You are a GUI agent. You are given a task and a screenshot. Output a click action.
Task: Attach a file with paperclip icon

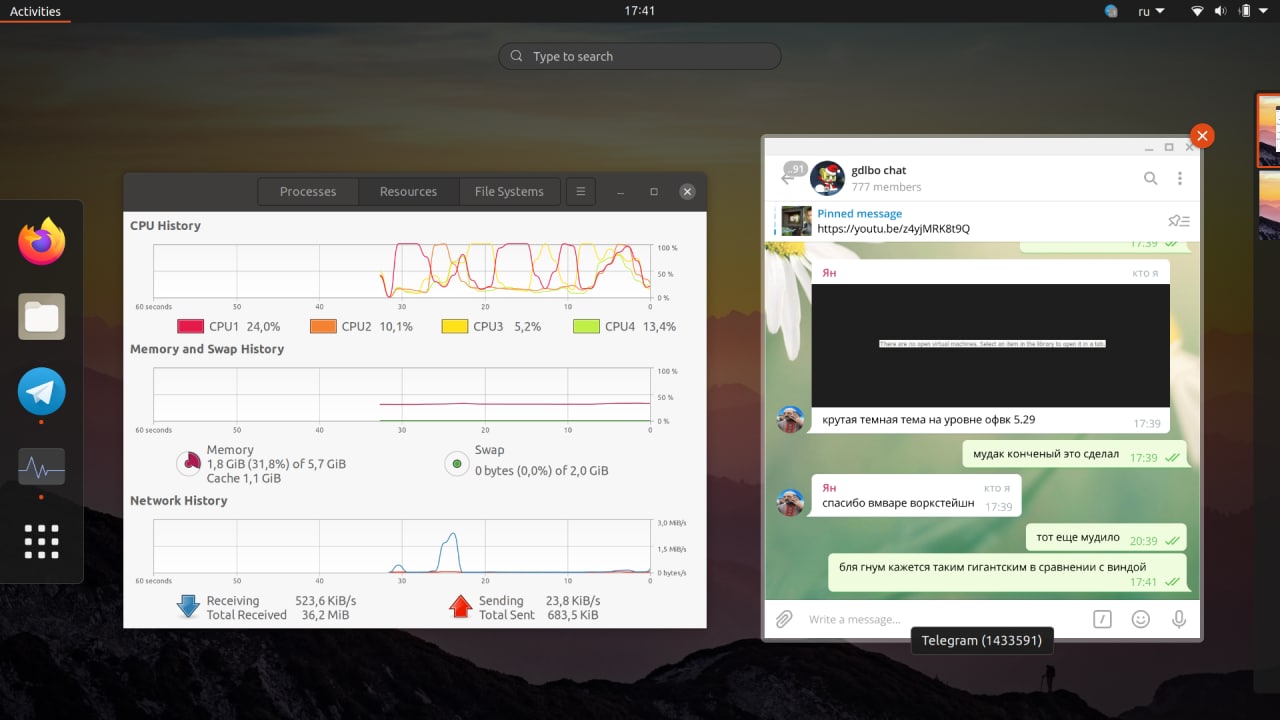[x=784, y=619]
